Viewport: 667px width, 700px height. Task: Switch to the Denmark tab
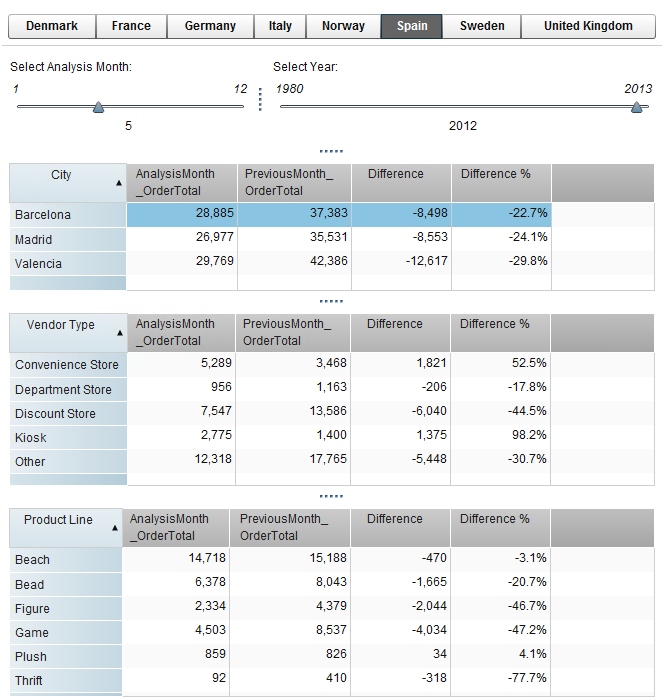52,26
